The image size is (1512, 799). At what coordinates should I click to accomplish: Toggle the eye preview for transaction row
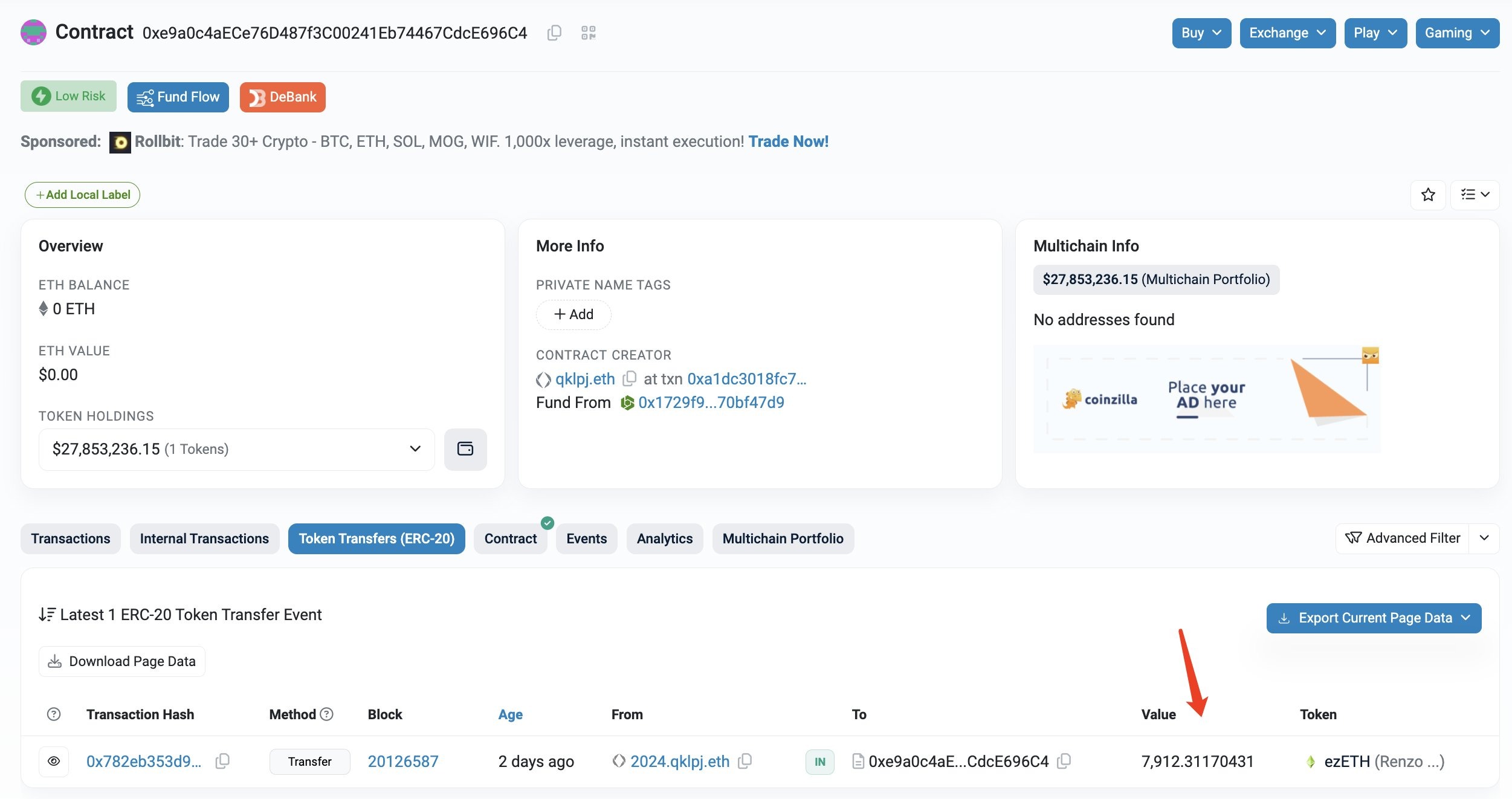pos(54,762)
